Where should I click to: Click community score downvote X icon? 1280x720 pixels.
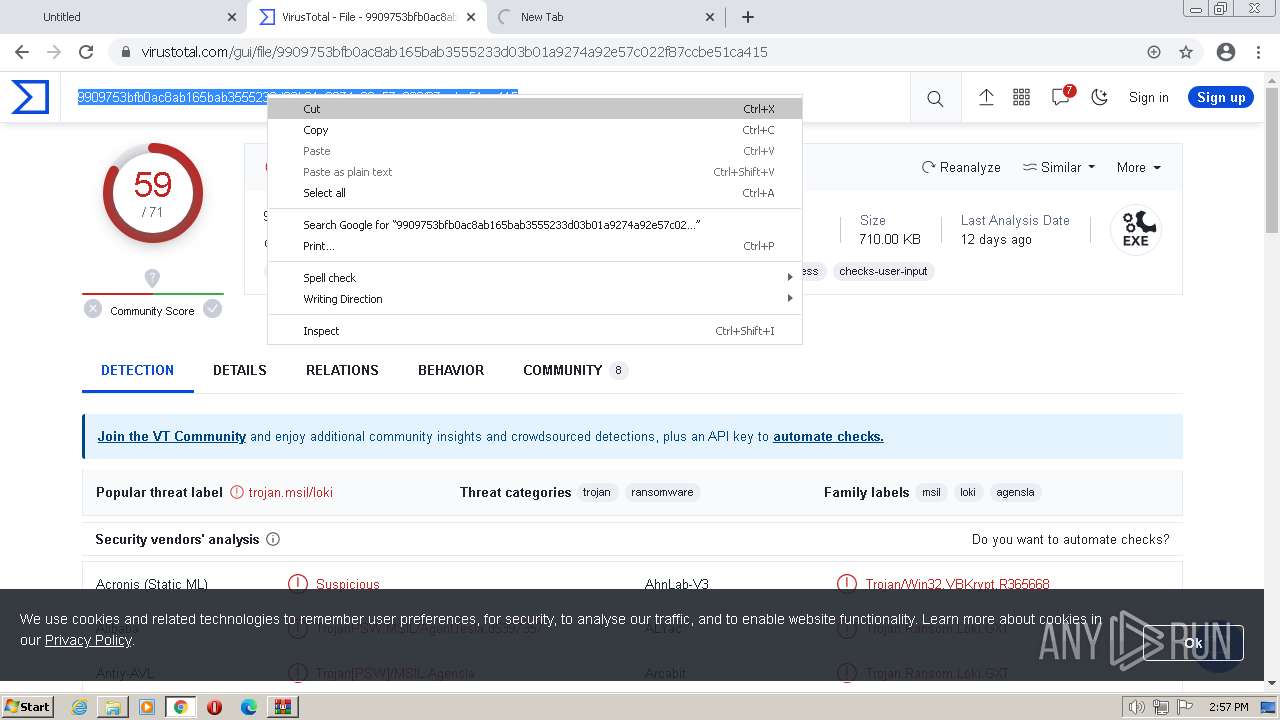point(93,309)
